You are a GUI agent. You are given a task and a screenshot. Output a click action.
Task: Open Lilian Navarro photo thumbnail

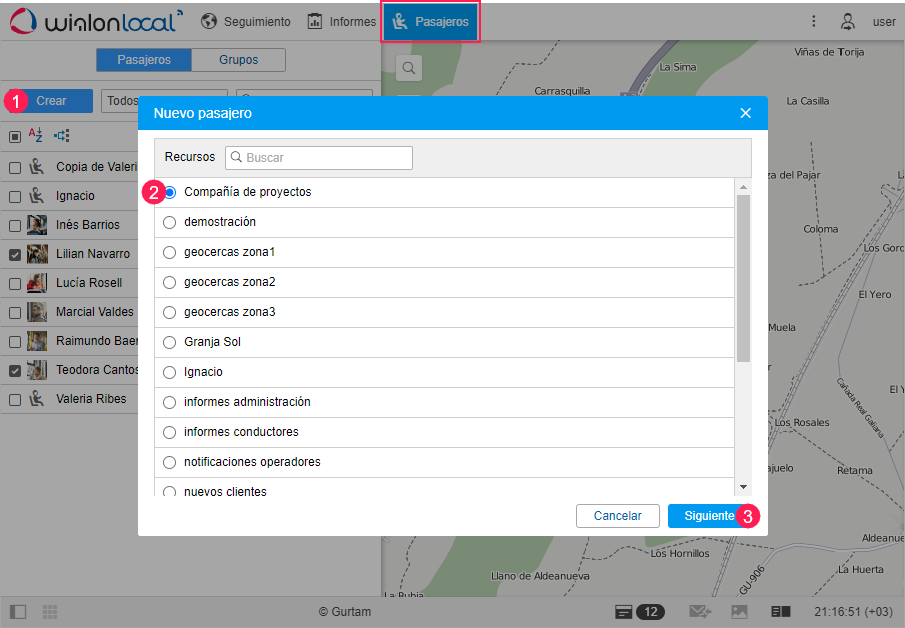[x=37, y=253]
